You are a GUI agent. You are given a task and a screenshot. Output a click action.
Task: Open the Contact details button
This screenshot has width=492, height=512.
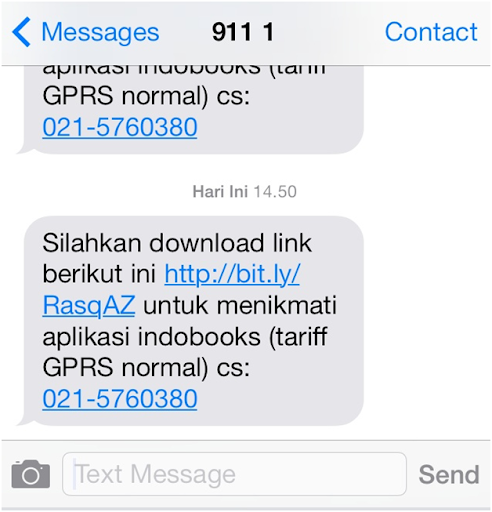[431, 32]
